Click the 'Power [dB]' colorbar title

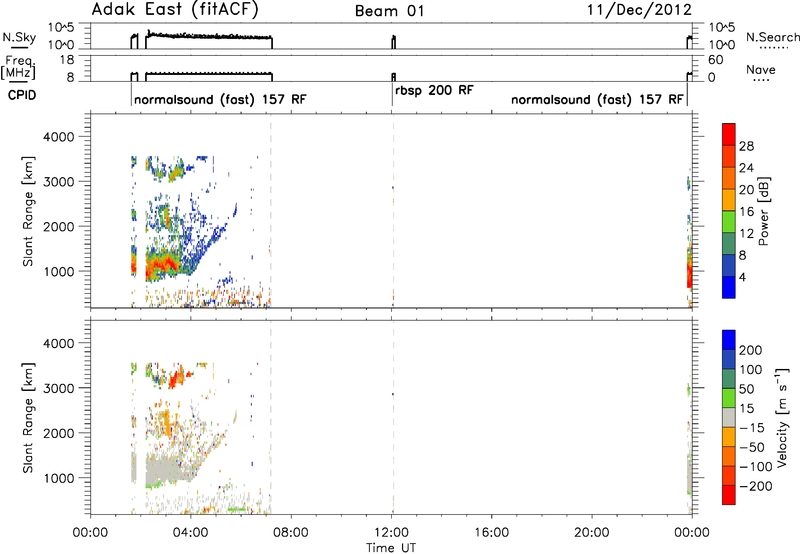point(764,211)
